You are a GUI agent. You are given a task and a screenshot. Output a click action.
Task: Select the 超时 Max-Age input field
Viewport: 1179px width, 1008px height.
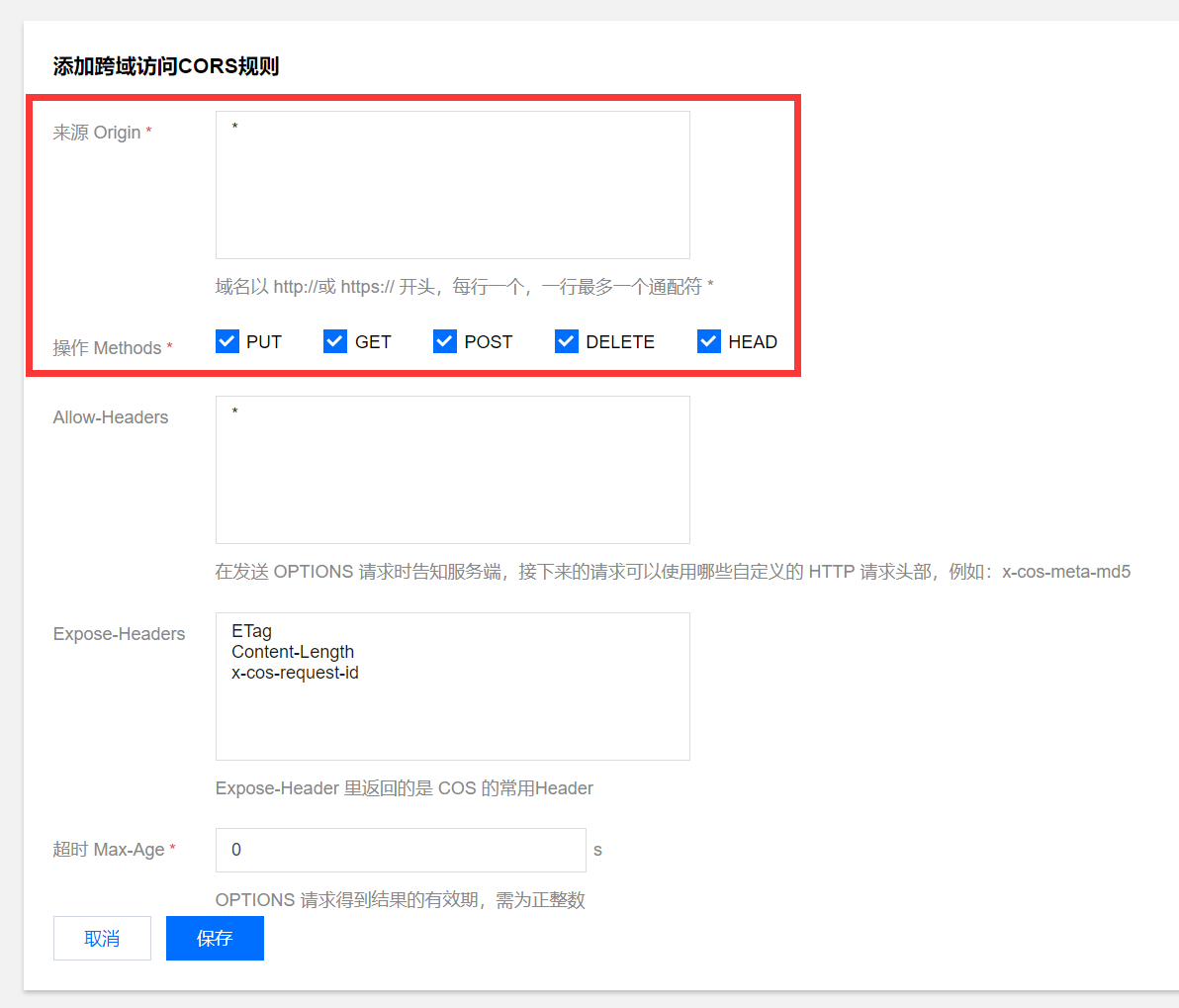coord(401,850)
